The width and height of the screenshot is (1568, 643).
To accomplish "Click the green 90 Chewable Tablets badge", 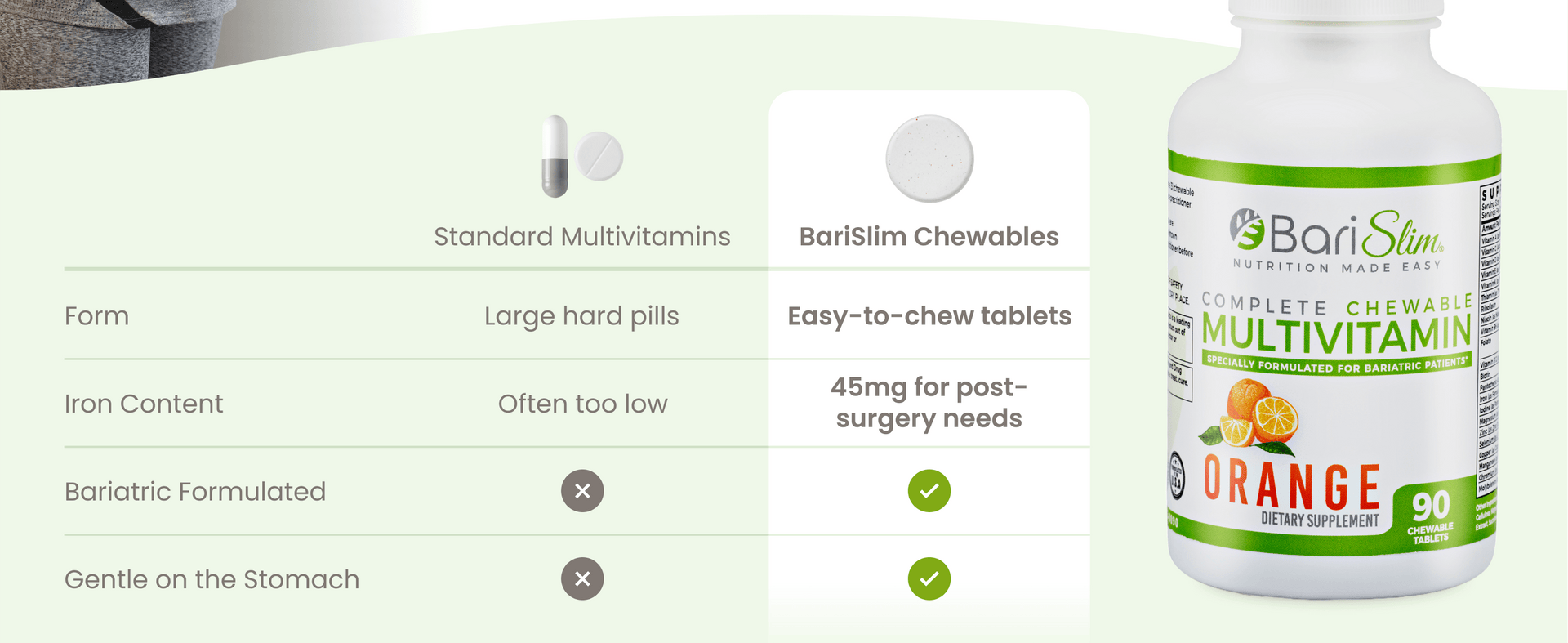I will click(1430, 515).
